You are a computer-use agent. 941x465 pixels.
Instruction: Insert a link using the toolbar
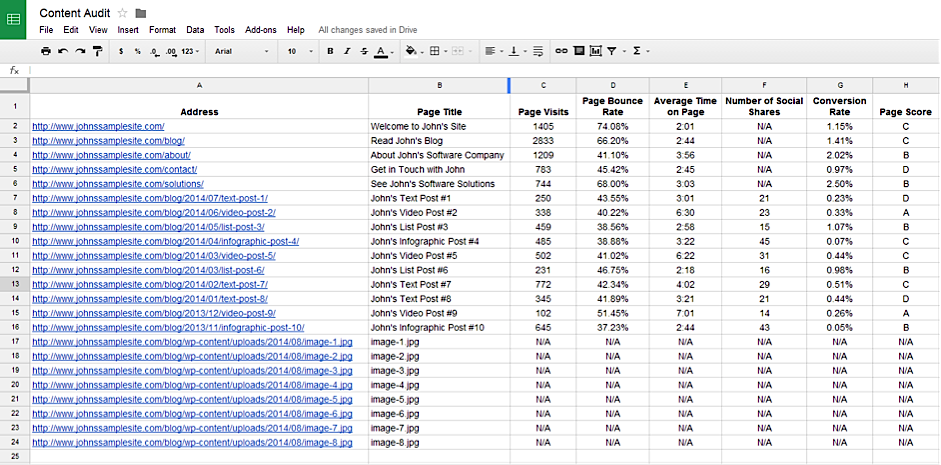561,50
